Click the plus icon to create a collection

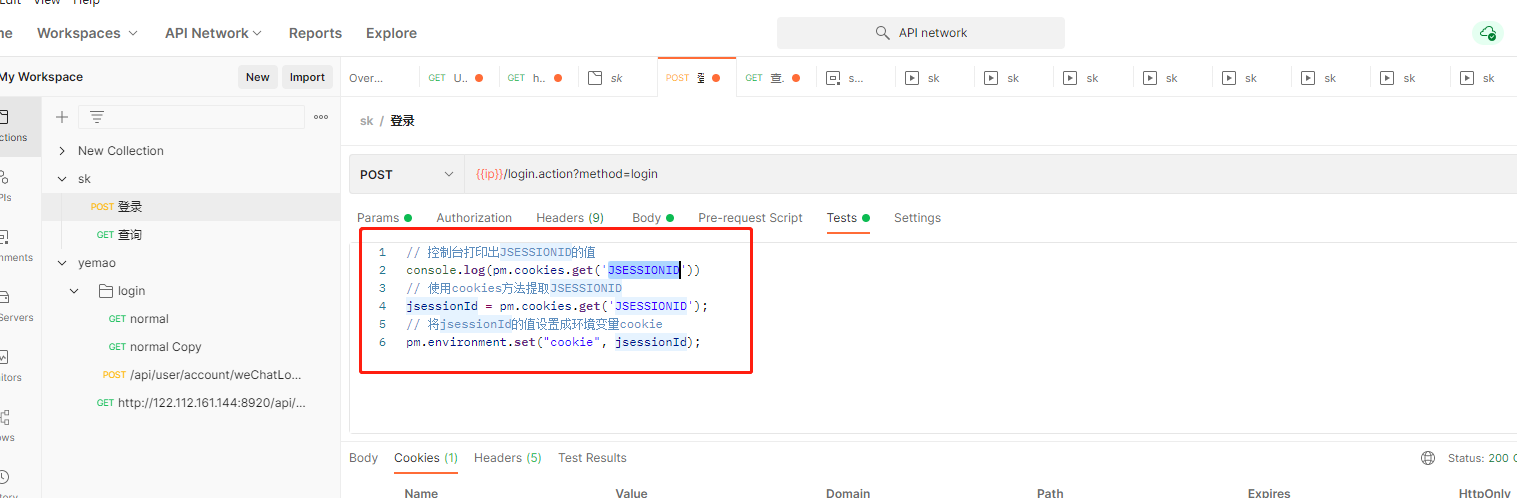pyautogui.click(x=62, y=117)
